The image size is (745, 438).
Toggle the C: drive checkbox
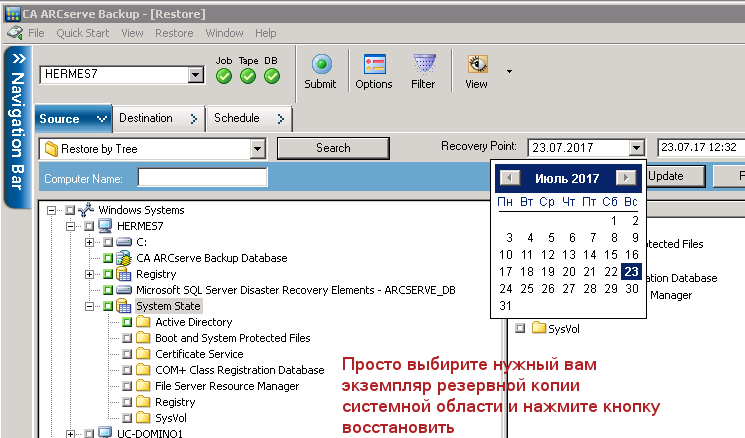[108, 242]
